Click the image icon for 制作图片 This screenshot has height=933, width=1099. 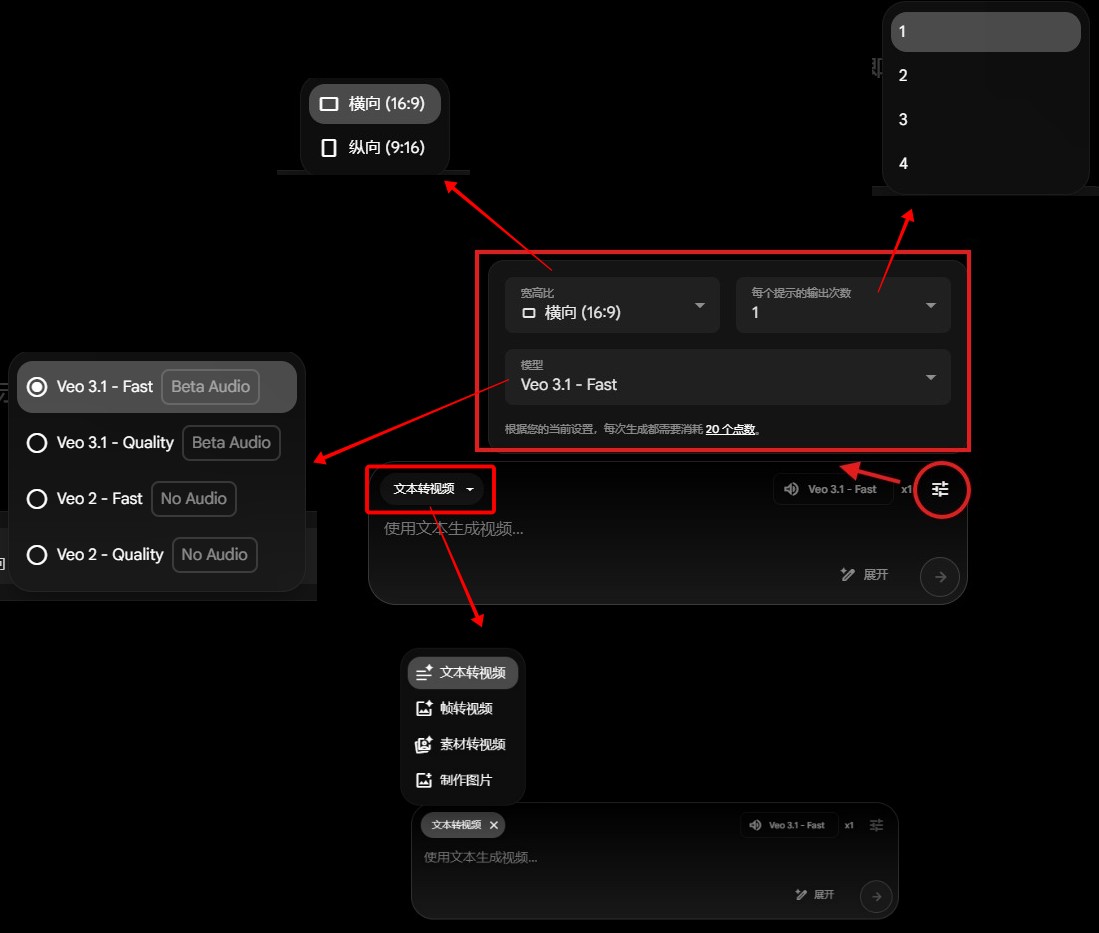tap(423, 780)
